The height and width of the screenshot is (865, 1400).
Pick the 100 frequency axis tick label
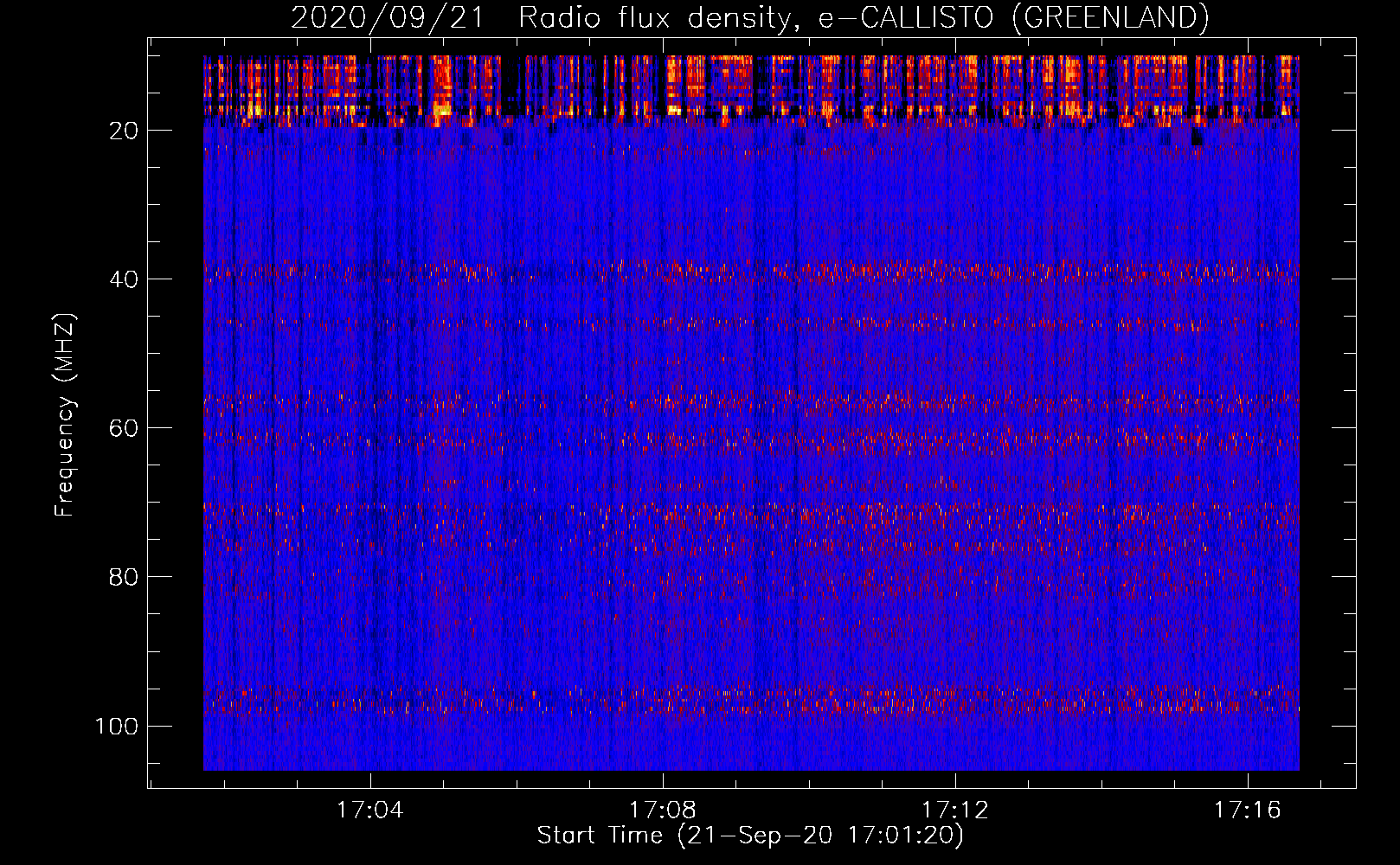(117, 726)
